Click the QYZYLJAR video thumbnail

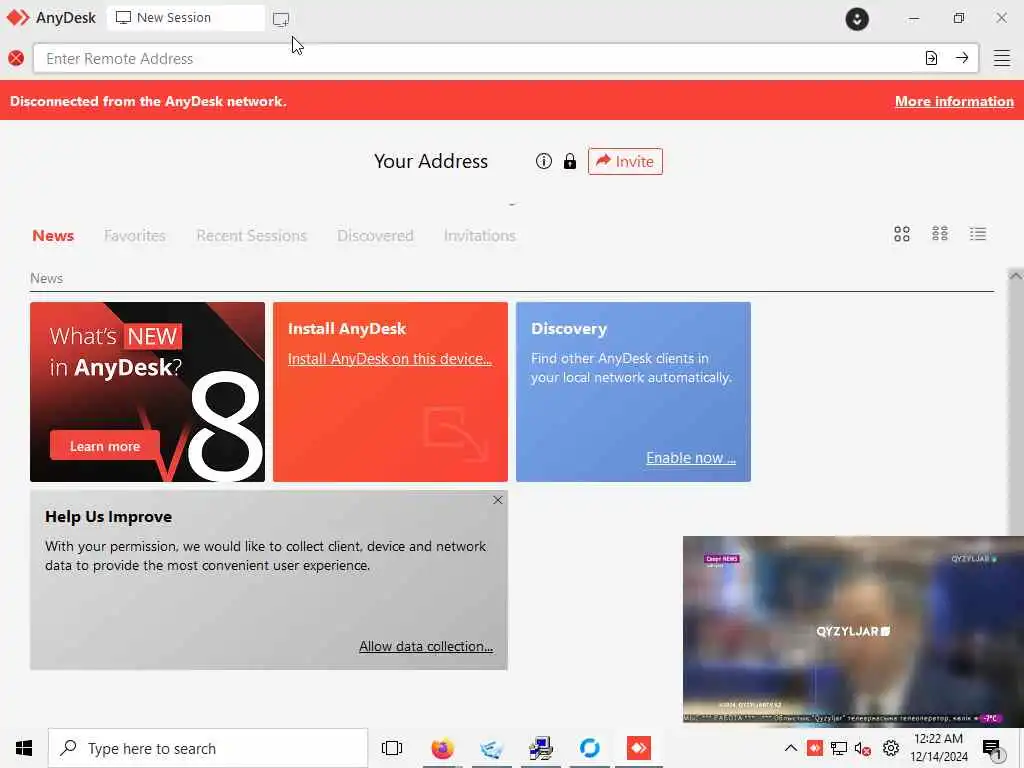tap(853, 630)
